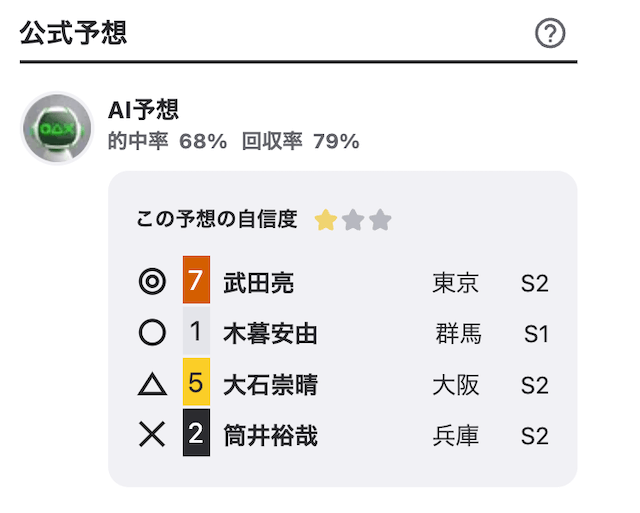Select the gold first confidence star
This screenshot has height=513, width=640.
tap(326, 220)
